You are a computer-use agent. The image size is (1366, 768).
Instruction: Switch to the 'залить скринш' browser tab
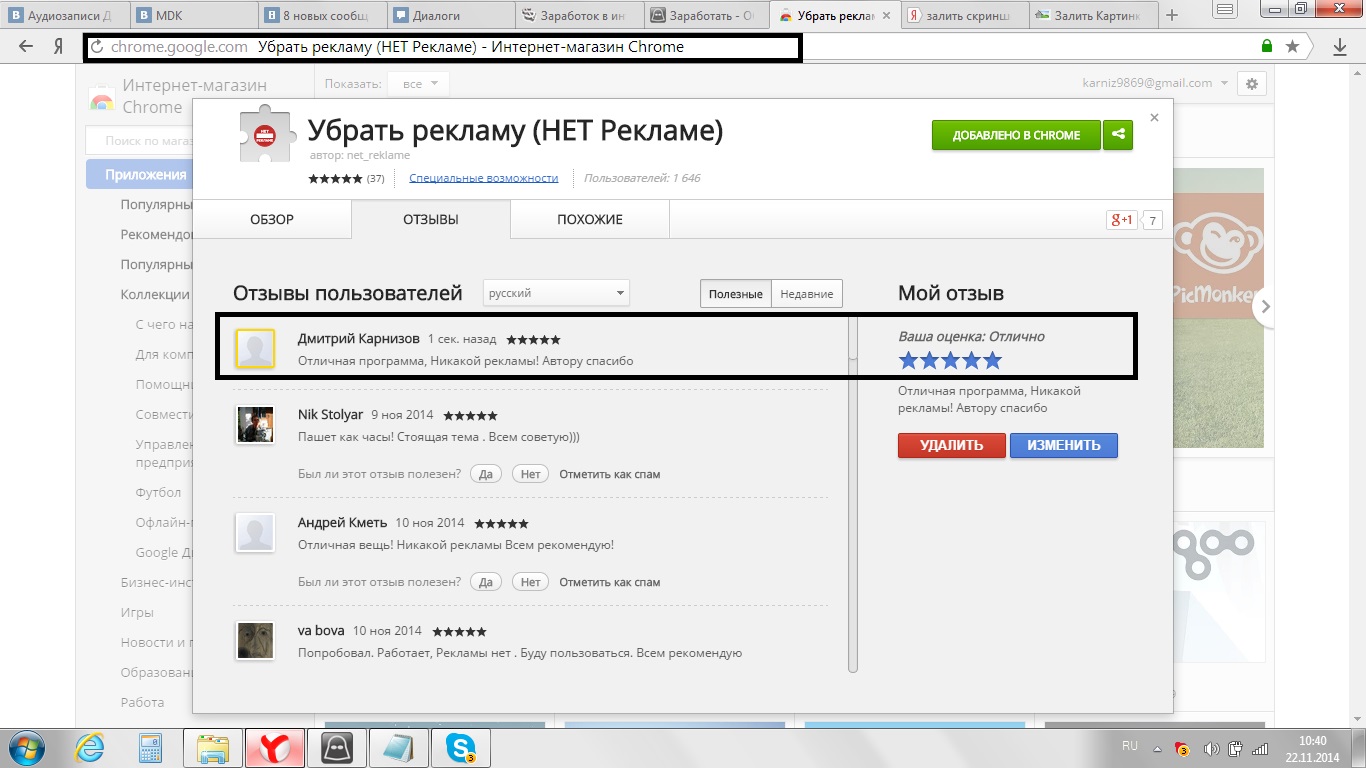965,16
